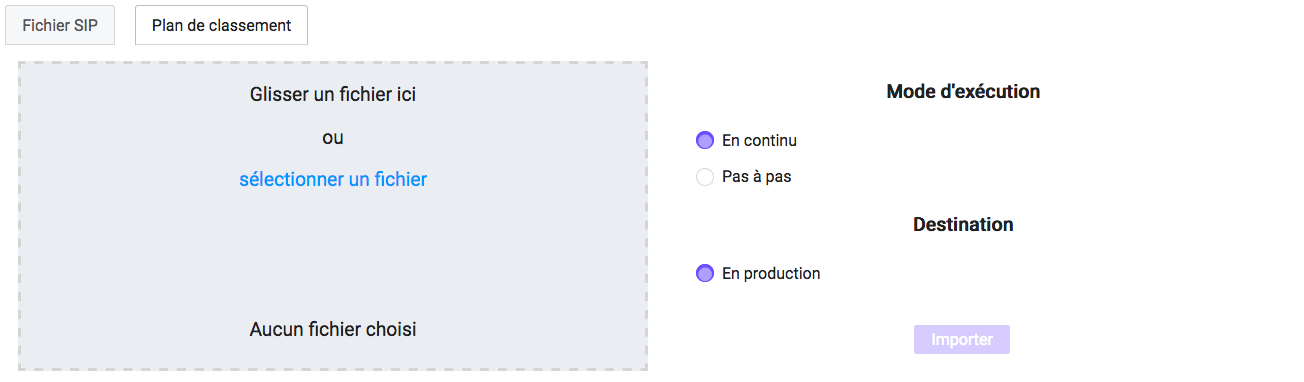Select the 'En production' radio circle
Screen dimensions: 1304x382
[x=705, y=273]
